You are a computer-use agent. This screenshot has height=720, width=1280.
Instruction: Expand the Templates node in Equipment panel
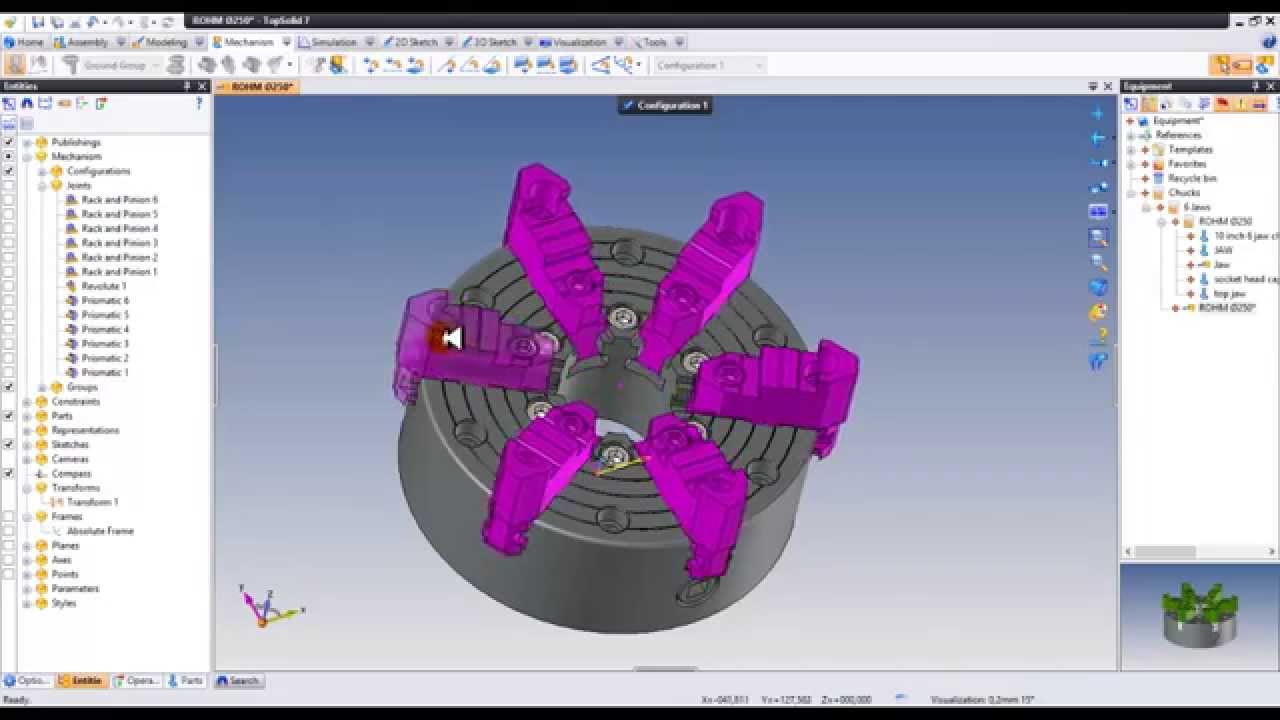point(1132,150)
